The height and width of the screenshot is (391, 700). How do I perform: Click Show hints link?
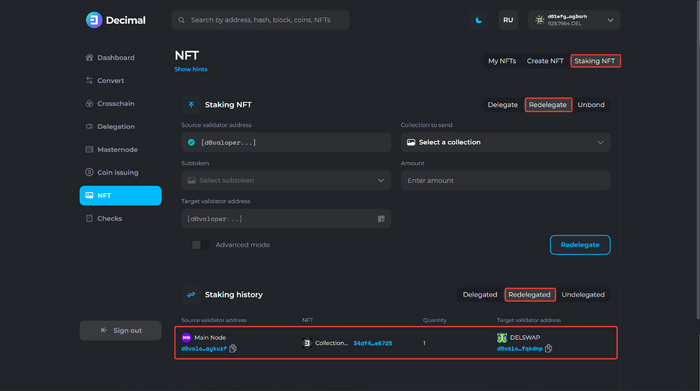pos(191,69)
